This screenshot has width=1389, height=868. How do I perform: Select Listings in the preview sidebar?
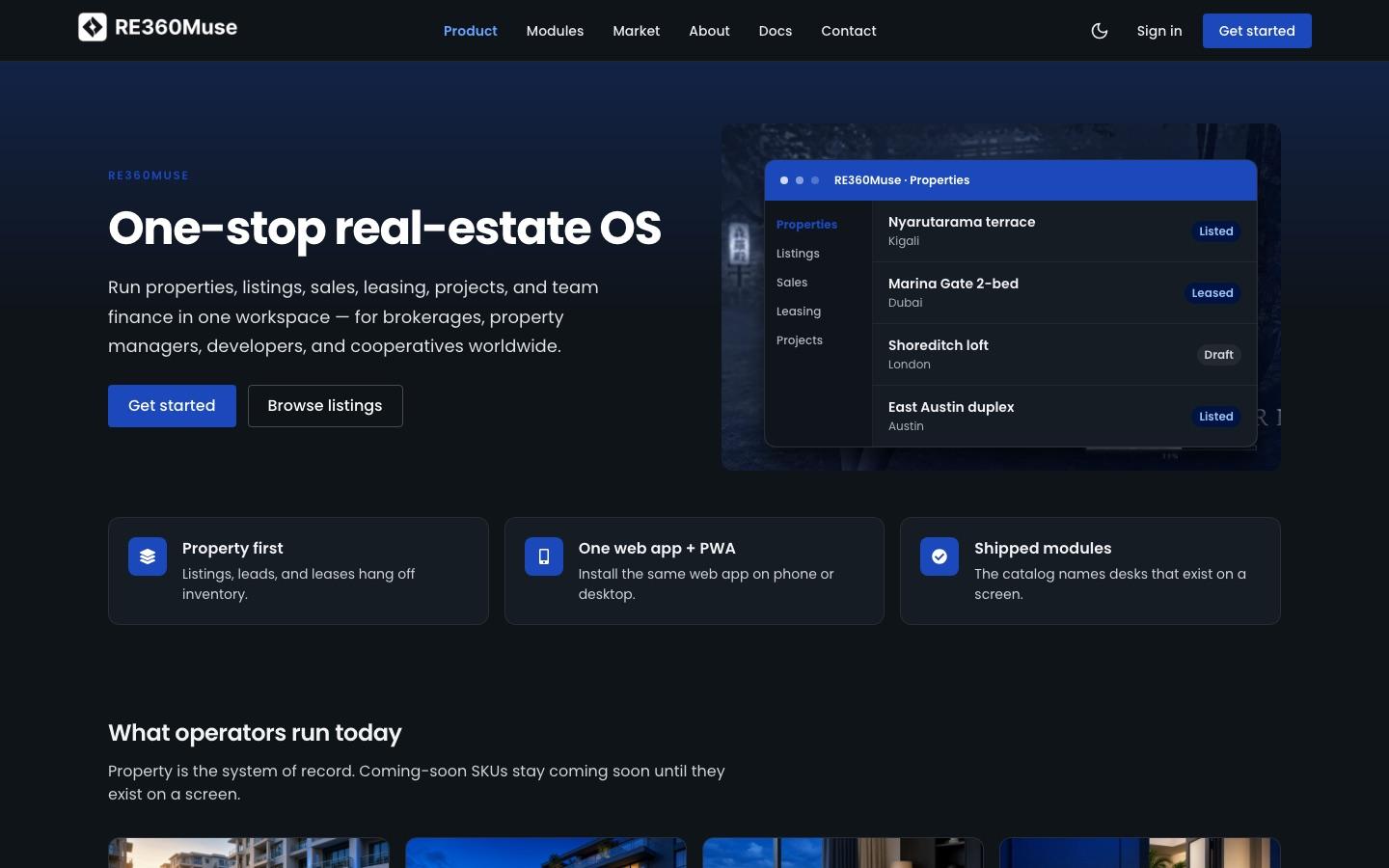pyautogui.click(x=798, y=254)
